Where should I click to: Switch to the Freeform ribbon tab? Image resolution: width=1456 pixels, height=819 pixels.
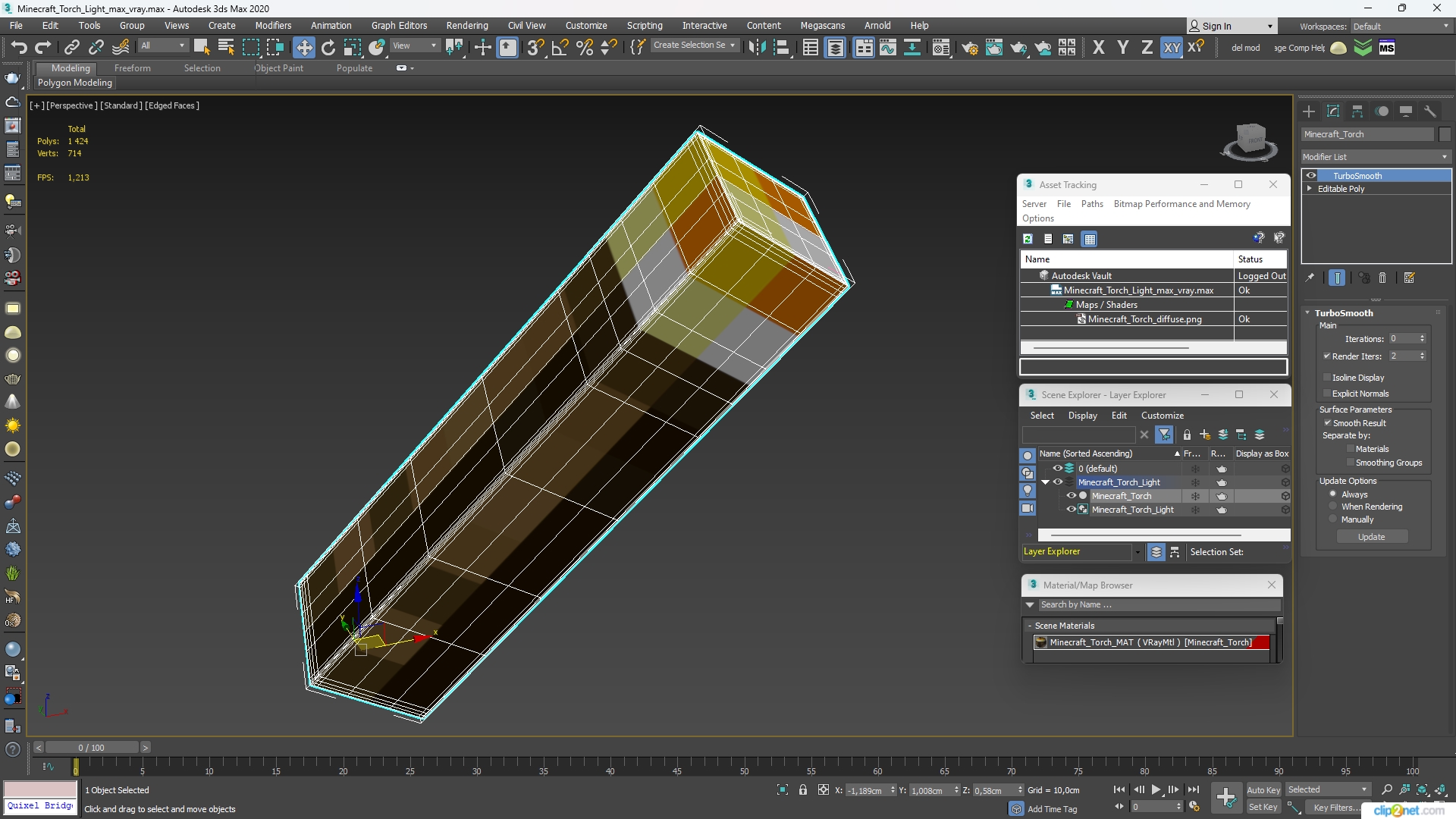coord(133,68)
